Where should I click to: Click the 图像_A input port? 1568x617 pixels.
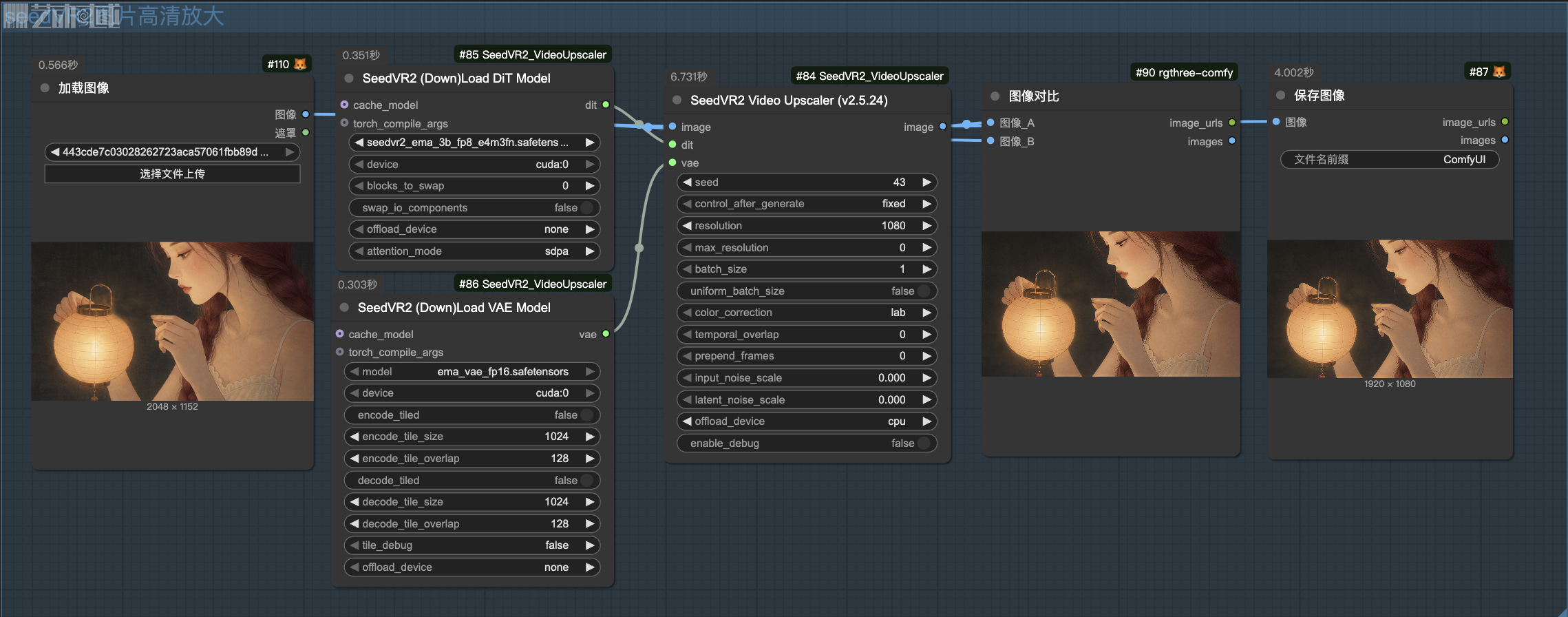click(x=990, y=123)
